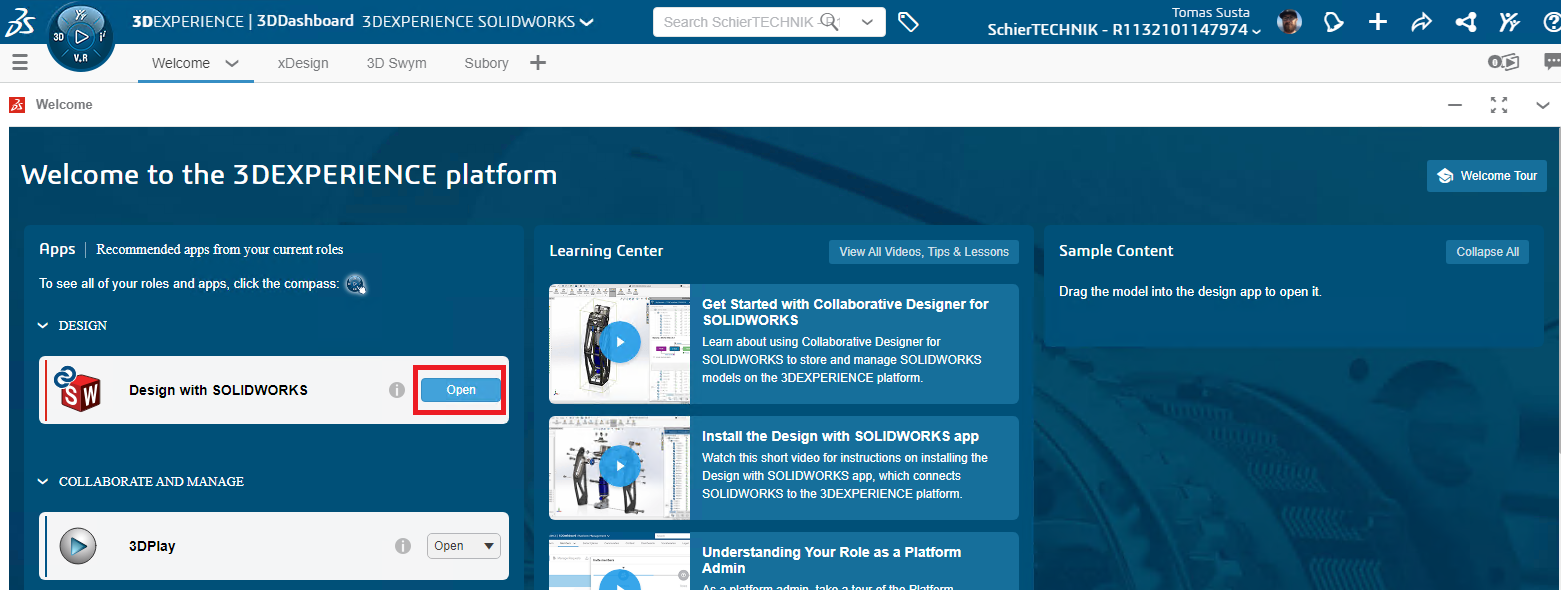
Task: Start the Welcome Tour
Action: 1487,176
